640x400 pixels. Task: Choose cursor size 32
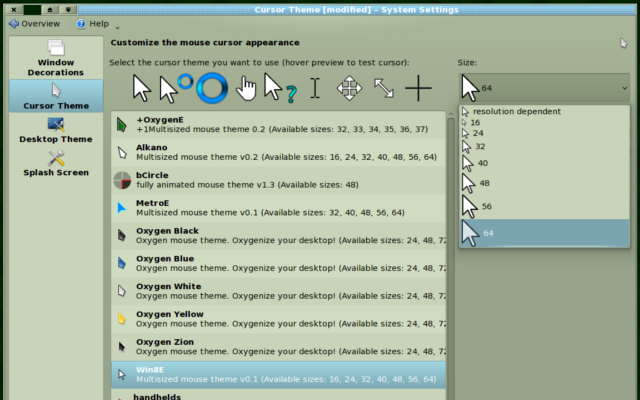[x=544, y=147]
